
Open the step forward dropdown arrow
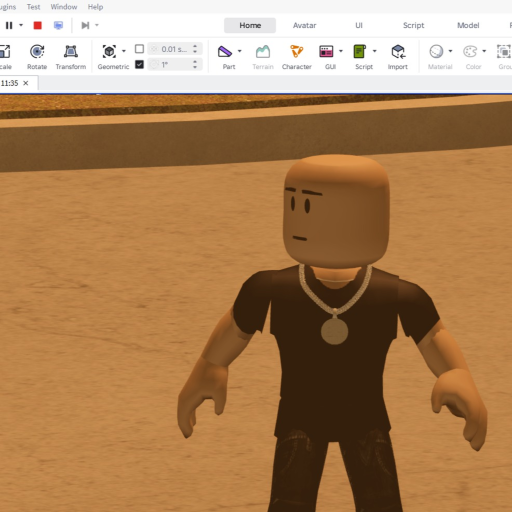pos(97,25)
